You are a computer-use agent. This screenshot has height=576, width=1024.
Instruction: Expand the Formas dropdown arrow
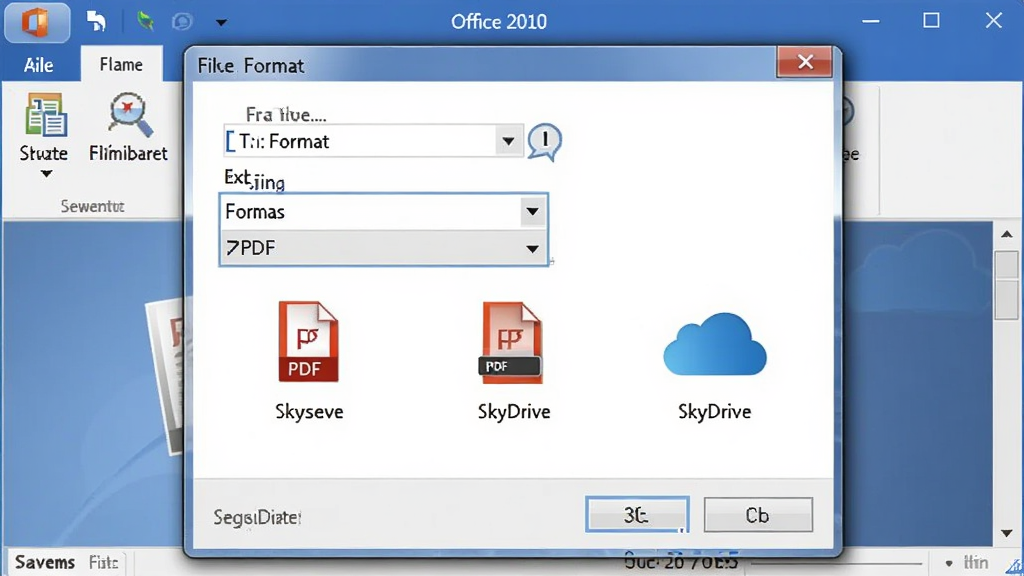pyautogui.click(x=532, y=212)
